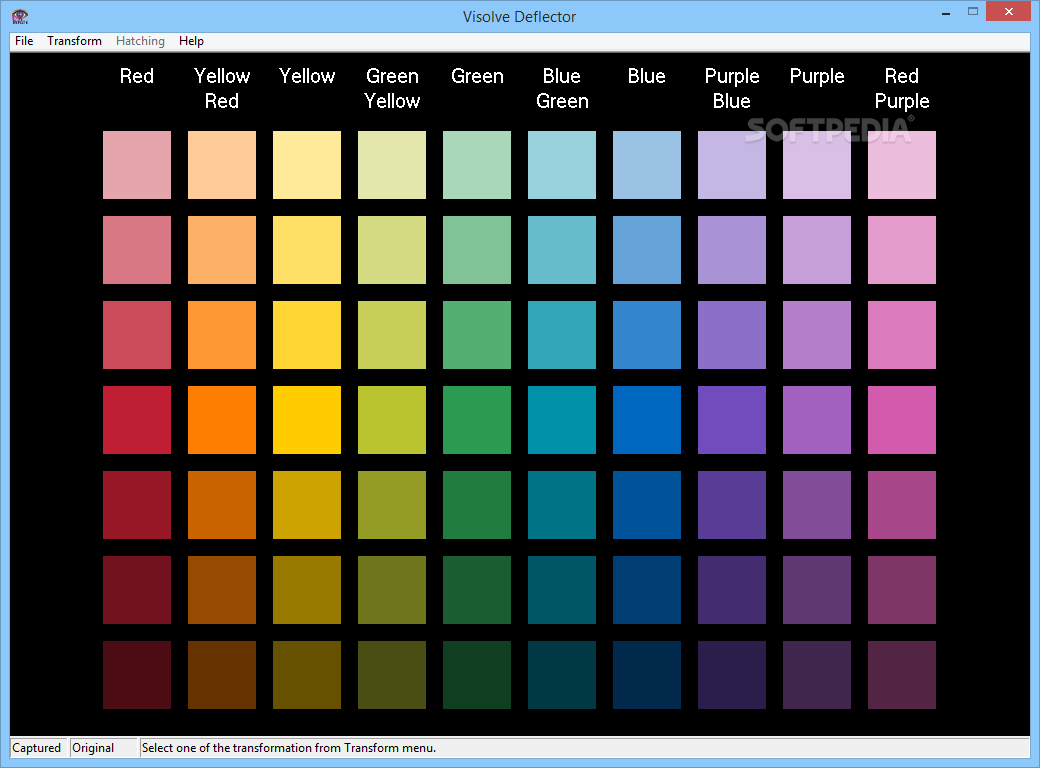Image resolution: width=1040 pixels, height=768 pixels.
Task: Pick the third-row blue swatch in Blue column
Action: [647, 335]
